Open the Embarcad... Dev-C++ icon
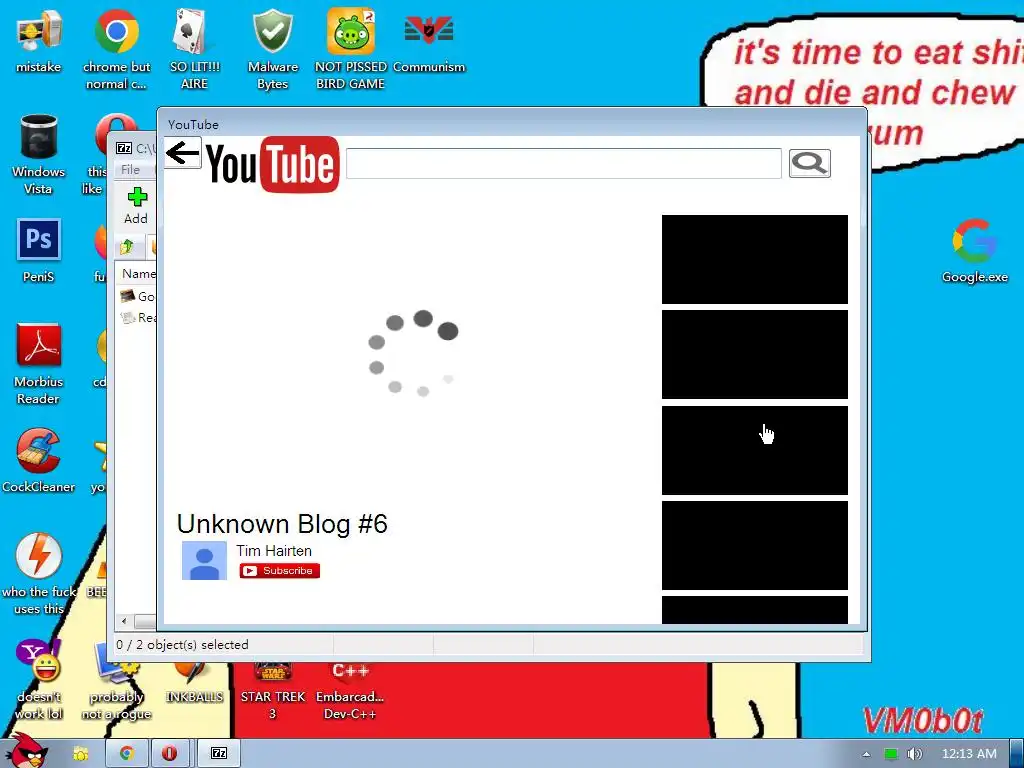This screenshot has width=1024, height=768. [x=351, y=689]
